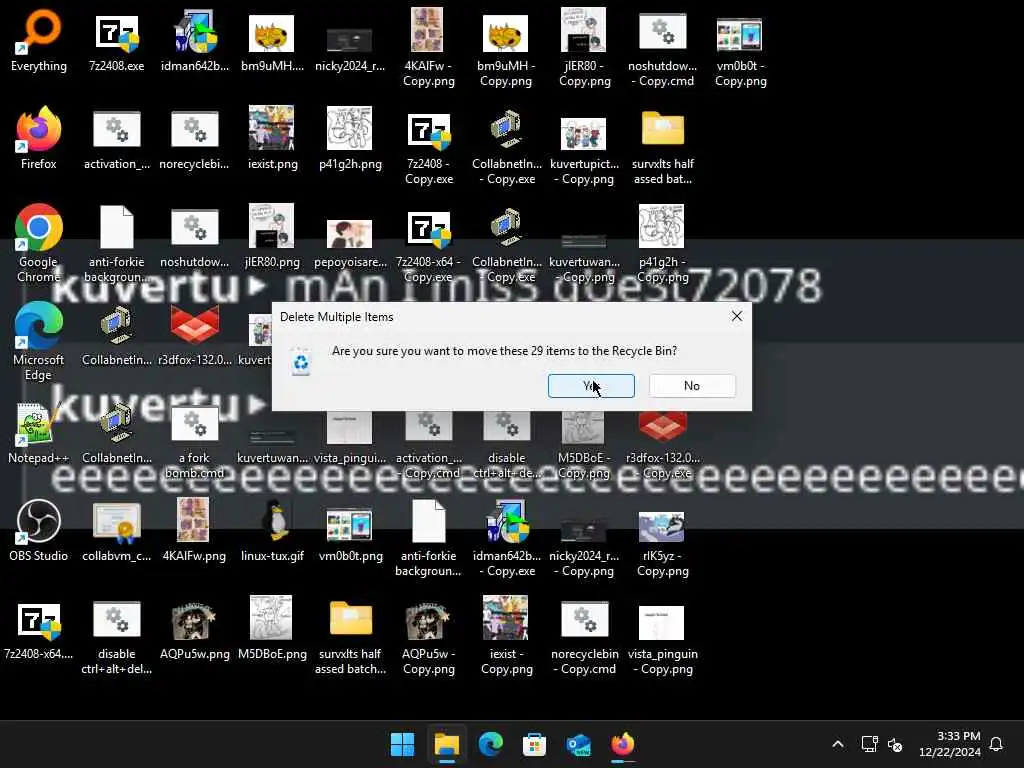Select the AQPu5w.png image file
Image resolution: width=1024 pixels, height=768 pixels.
coord(195,629)
